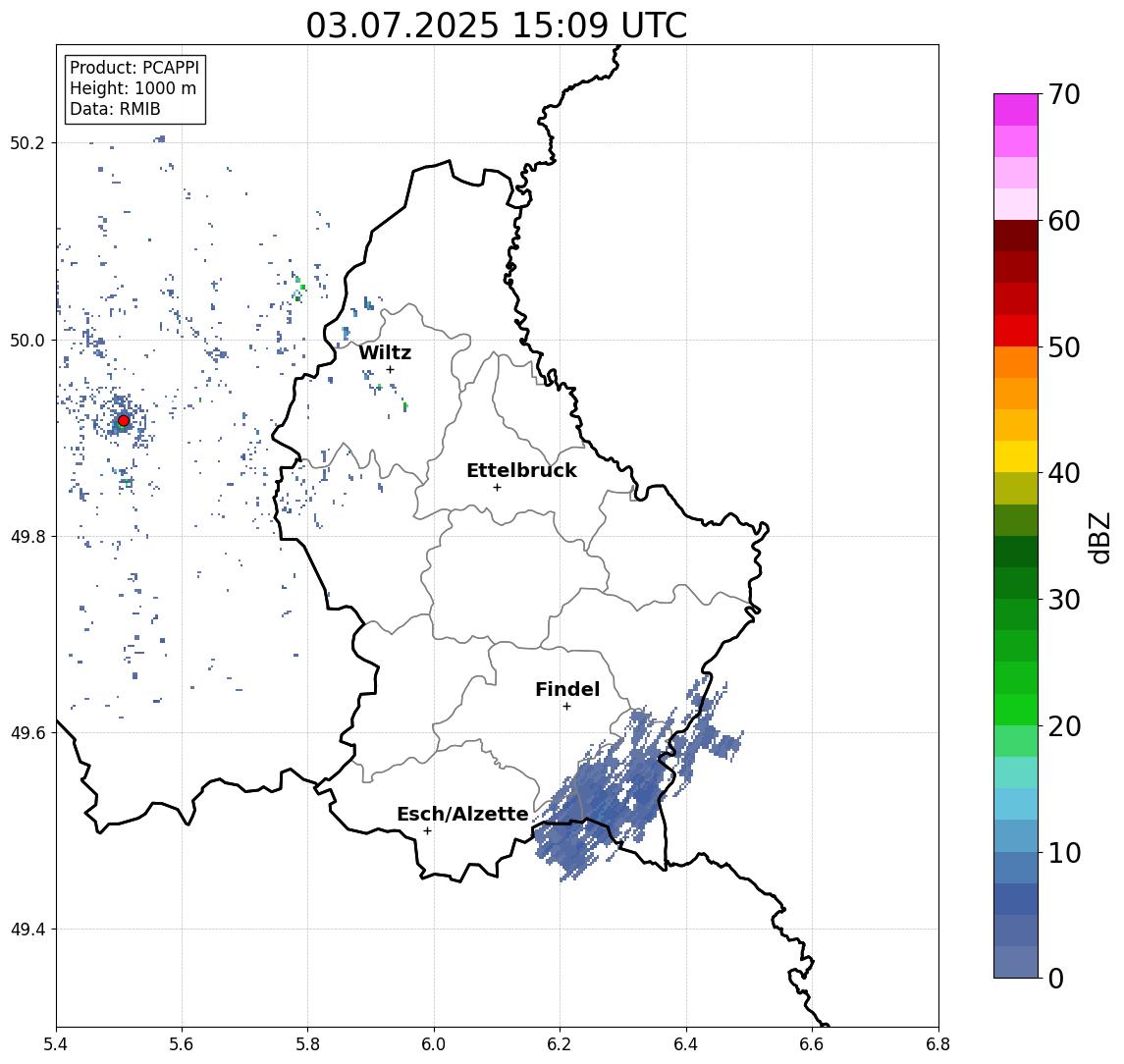Click the latitude label 50.2
This screenshot has height=1064, width=1124.
coord(27,142)
